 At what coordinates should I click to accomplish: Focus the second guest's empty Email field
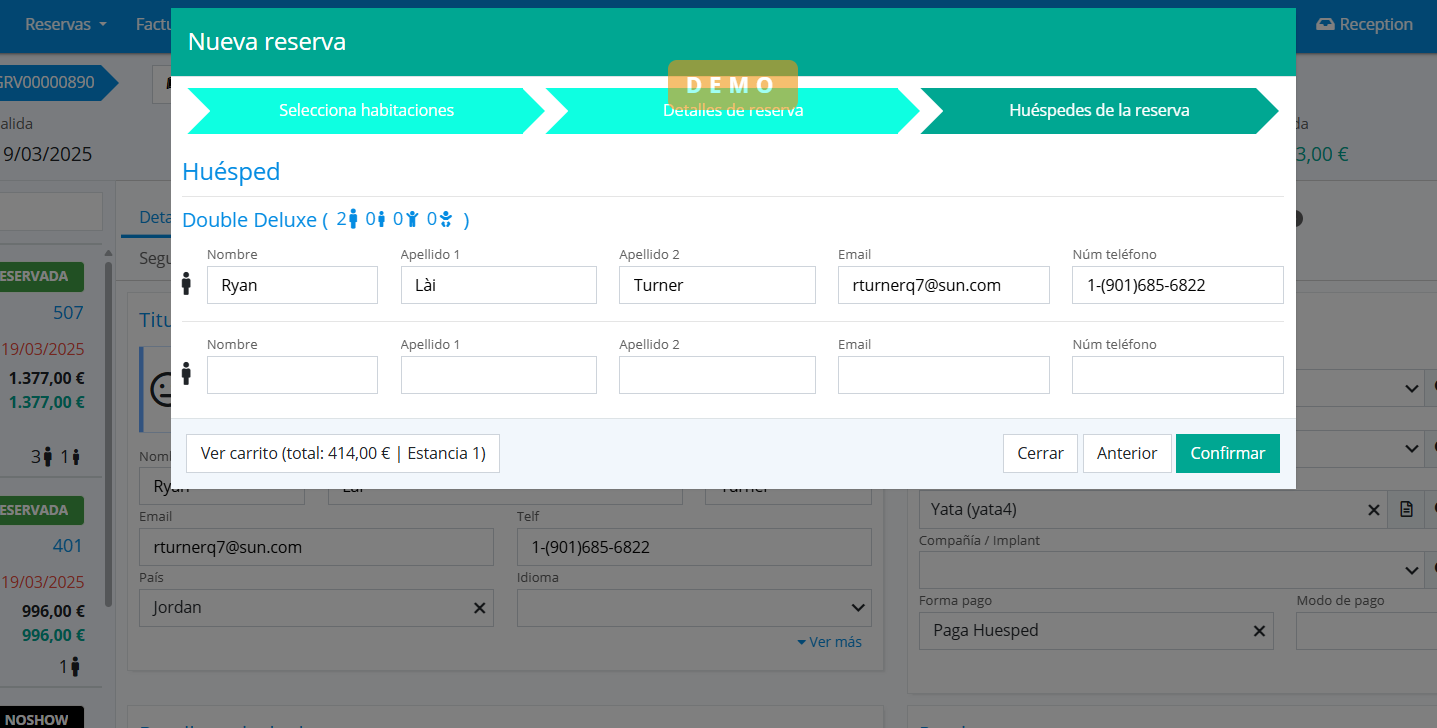point(943,375)
